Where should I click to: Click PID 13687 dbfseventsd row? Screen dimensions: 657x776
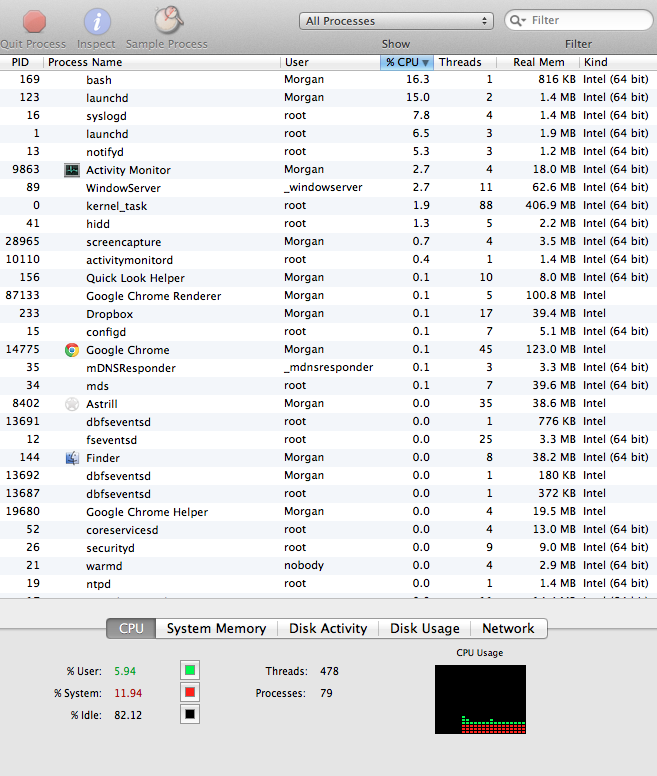pyautogui.click(x=328, y=494)
